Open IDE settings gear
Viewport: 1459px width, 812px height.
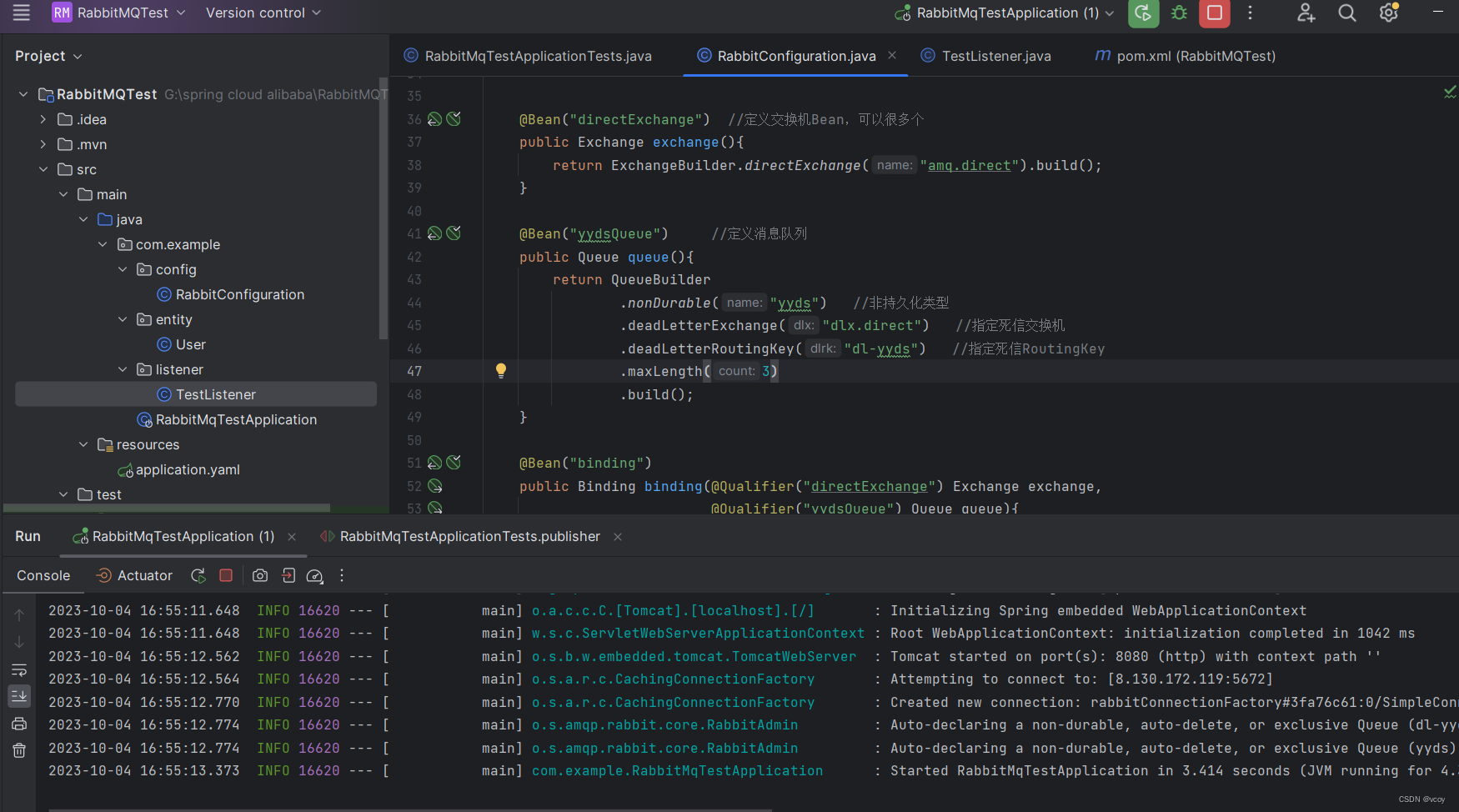pos(1389,13)
